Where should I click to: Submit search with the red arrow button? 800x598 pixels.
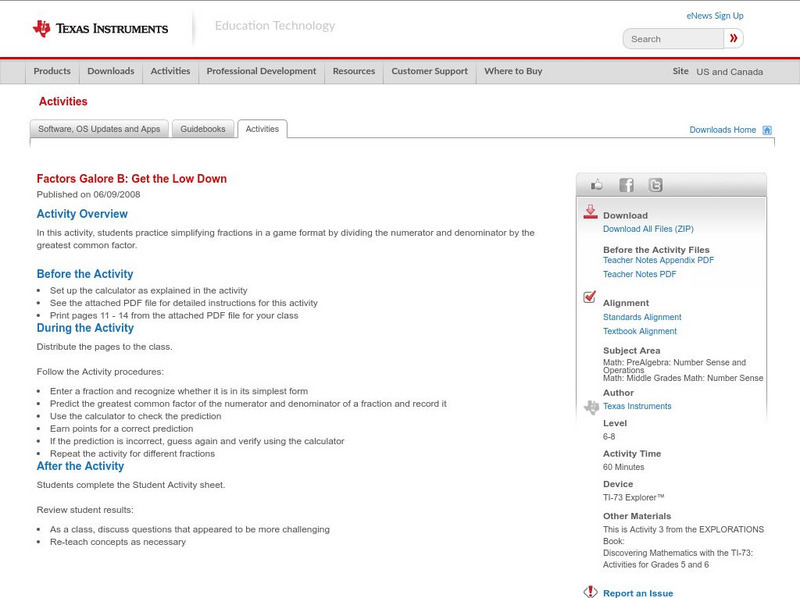(x=734, y=38)
